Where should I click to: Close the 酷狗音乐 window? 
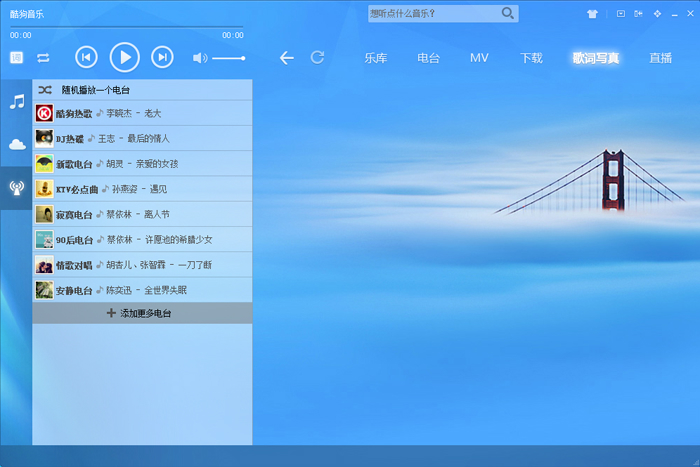click(690, 14)
